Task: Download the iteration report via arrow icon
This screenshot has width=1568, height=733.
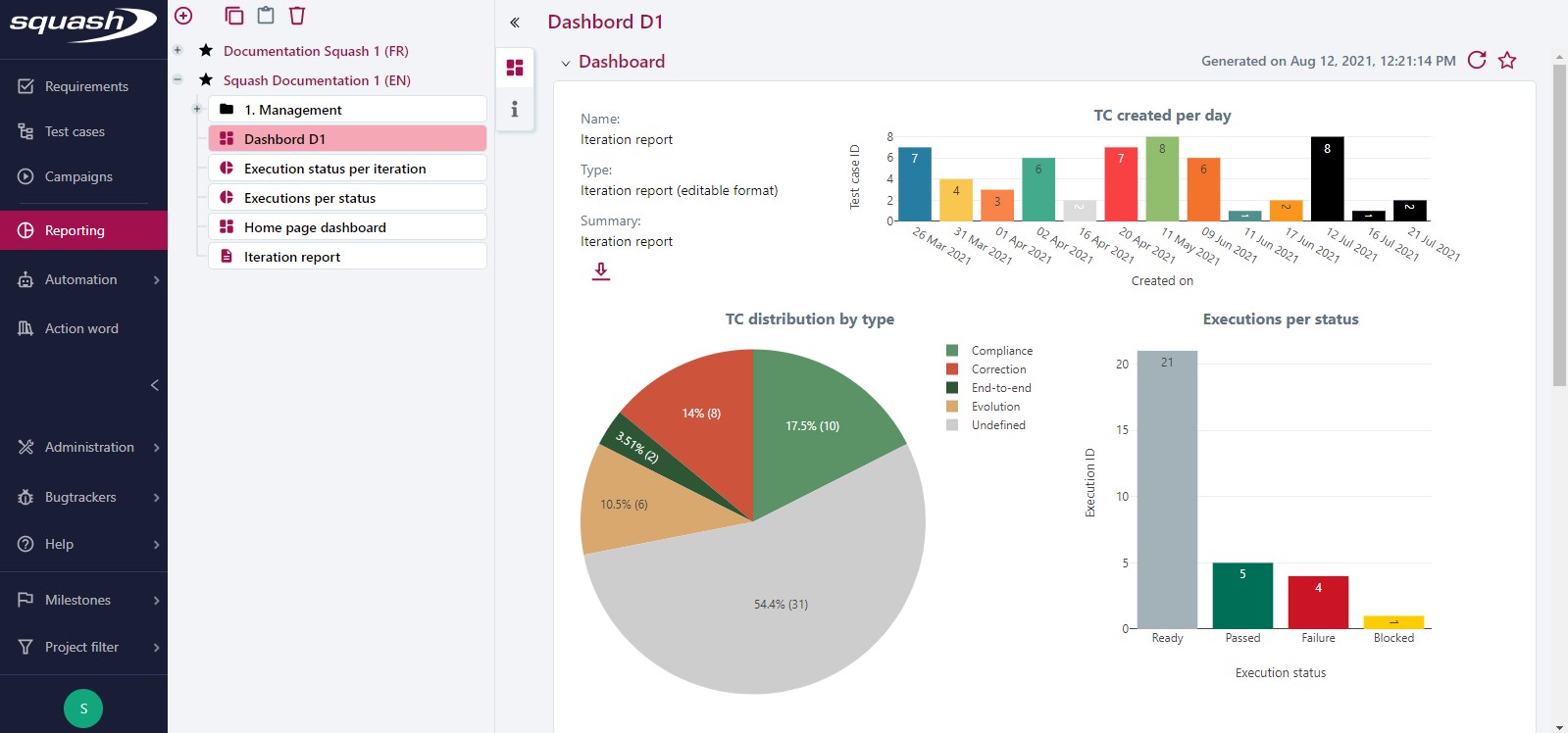Action: (601, 271)
